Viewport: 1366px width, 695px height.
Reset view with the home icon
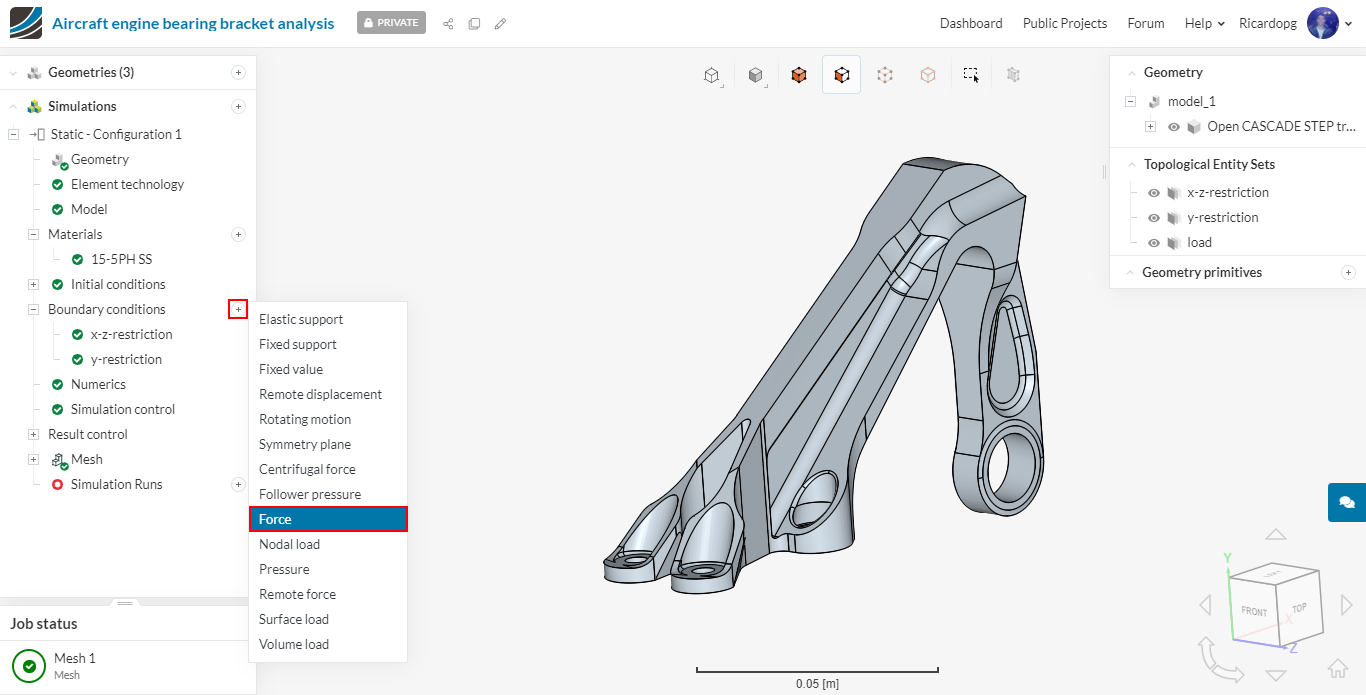pos(1337,669)
